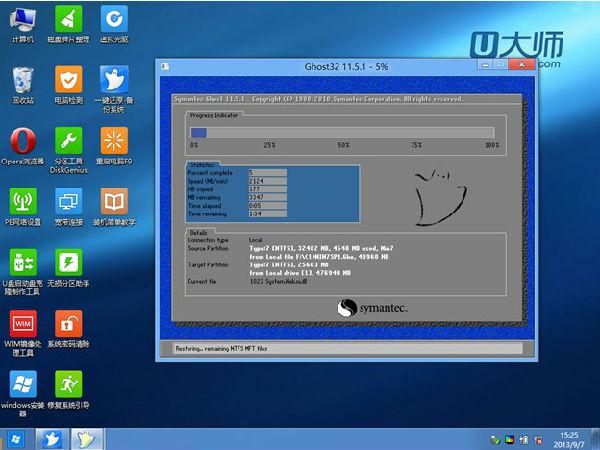
Task: Launch the USB boot disk maker
Action: pos(22,263)
